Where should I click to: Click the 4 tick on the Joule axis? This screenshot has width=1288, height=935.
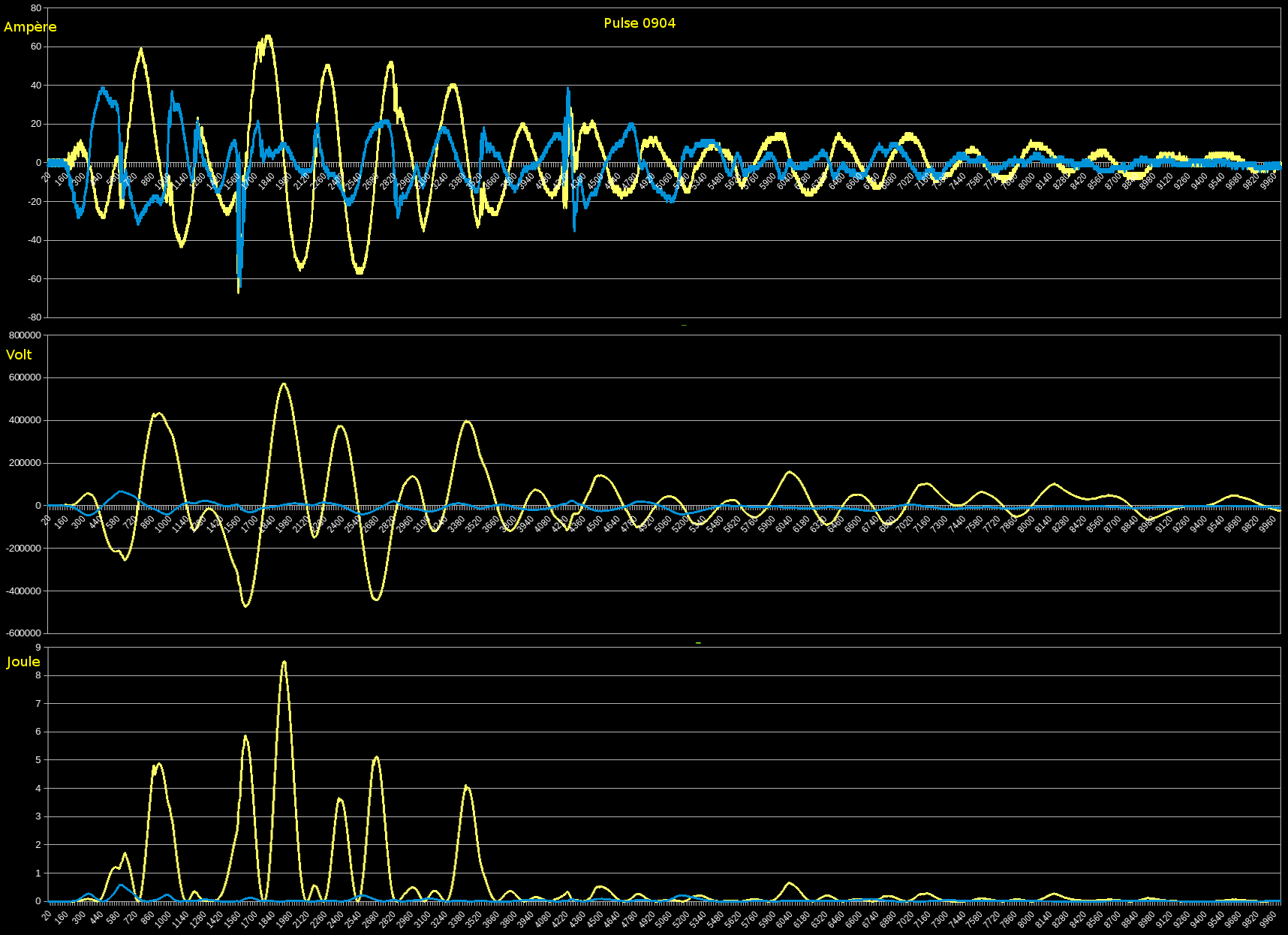pos(38,789)
